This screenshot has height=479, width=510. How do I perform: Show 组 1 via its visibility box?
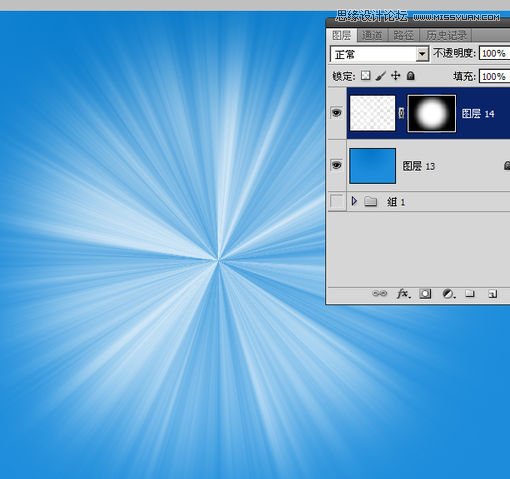coord(337,202)
